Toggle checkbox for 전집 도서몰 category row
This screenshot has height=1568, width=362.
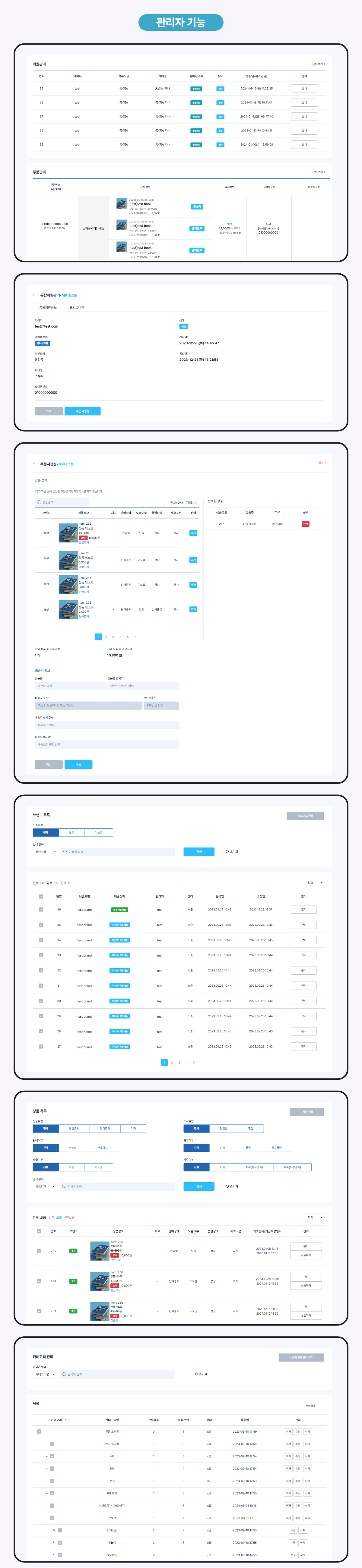(x=39, y=1432)
